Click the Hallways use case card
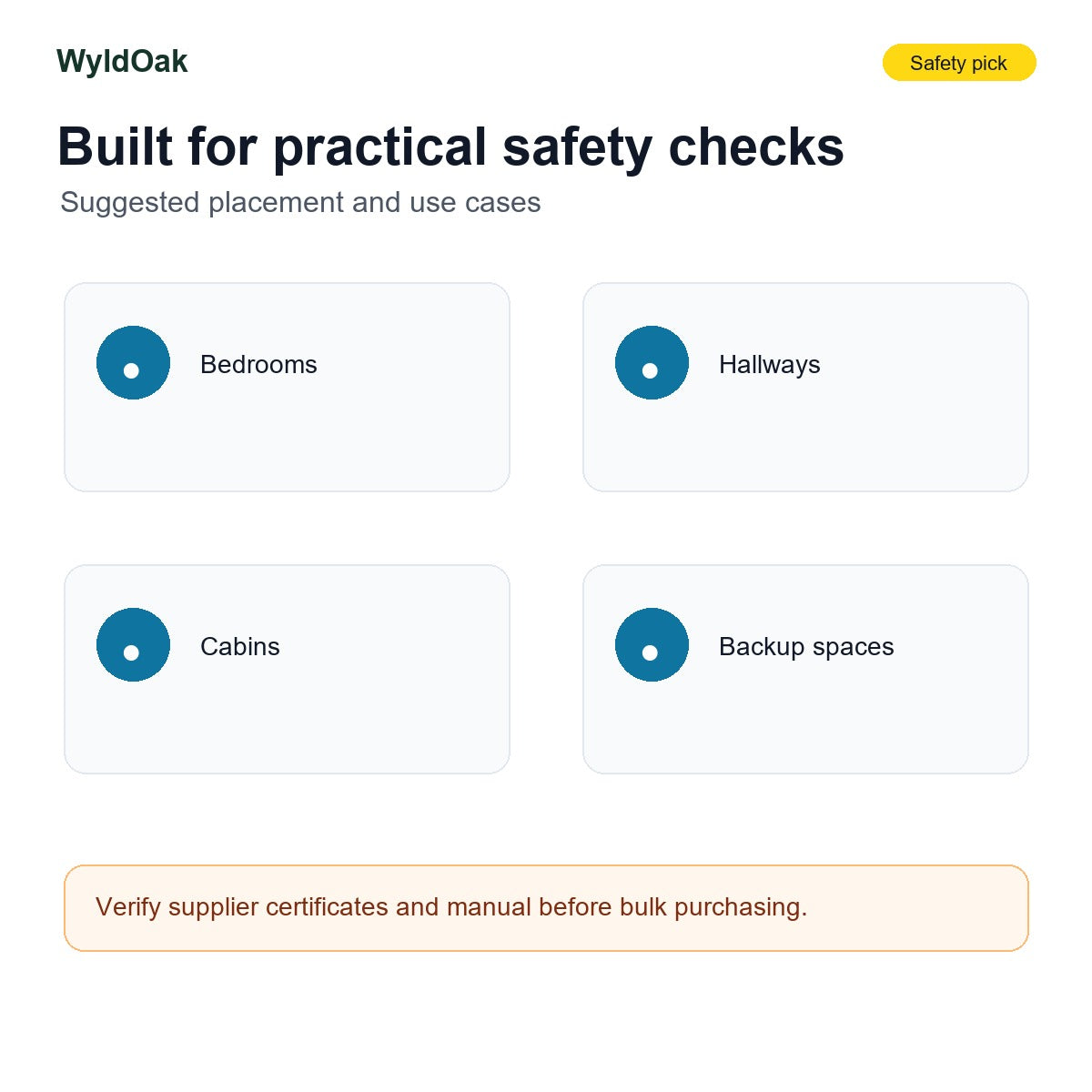 click(x=805, y=387)
